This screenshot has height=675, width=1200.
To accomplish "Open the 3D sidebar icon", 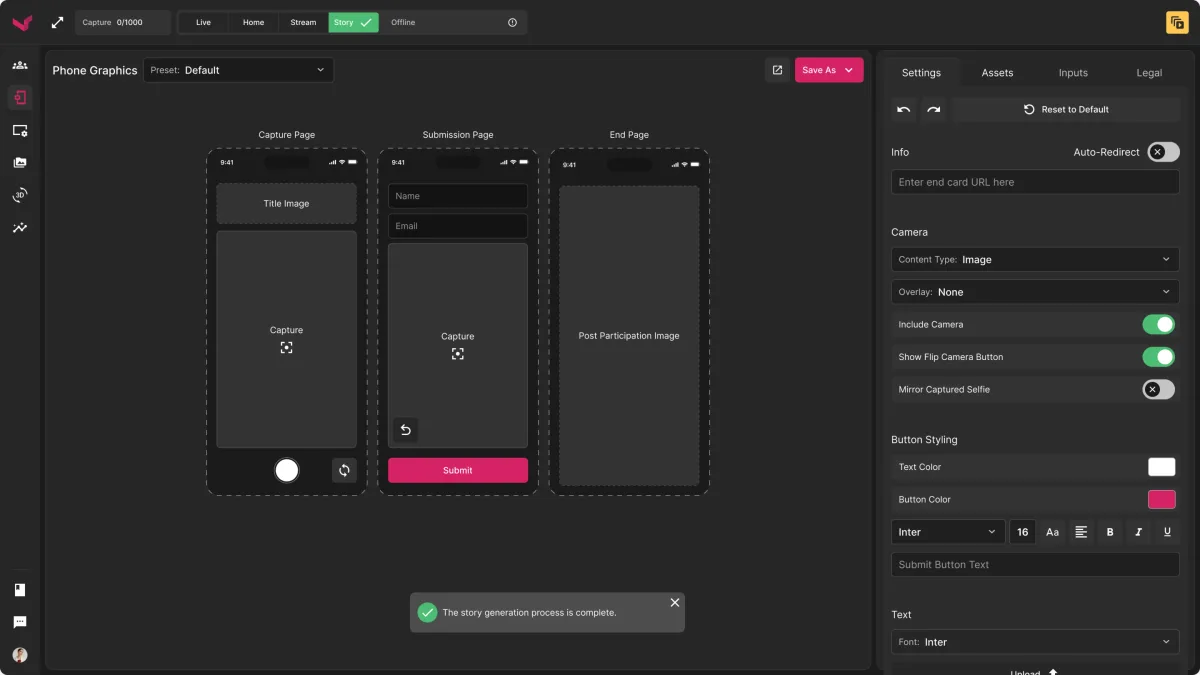I will 20,195.
